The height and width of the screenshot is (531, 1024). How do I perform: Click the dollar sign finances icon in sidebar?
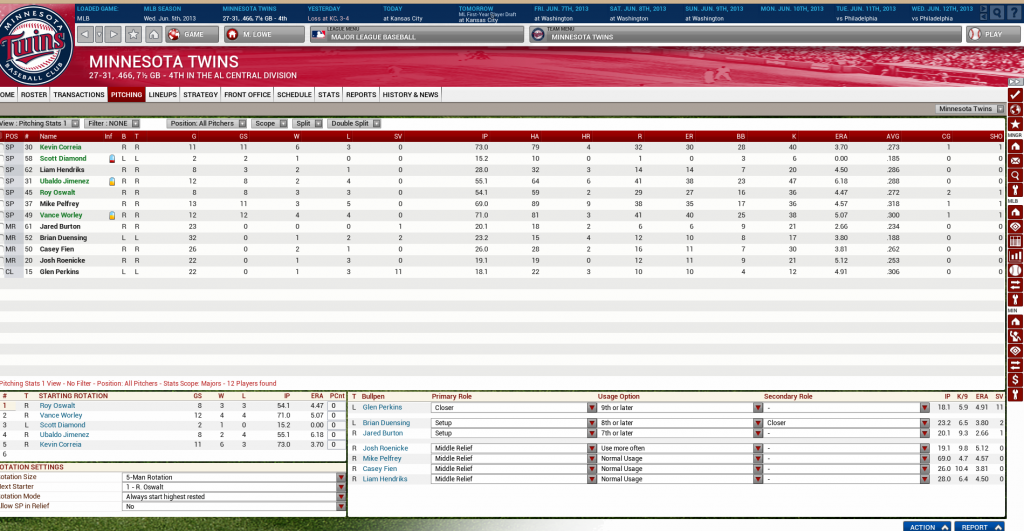pos(1015,380)
